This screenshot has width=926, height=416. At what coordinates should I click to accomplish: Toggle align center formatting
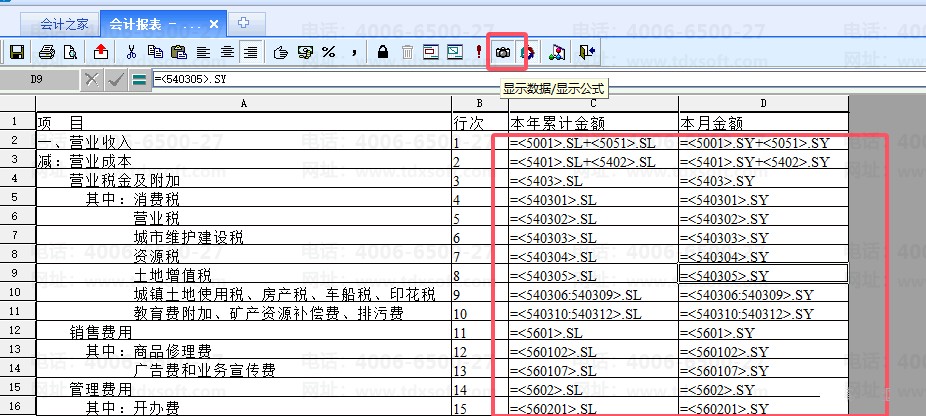click(227, 50)
